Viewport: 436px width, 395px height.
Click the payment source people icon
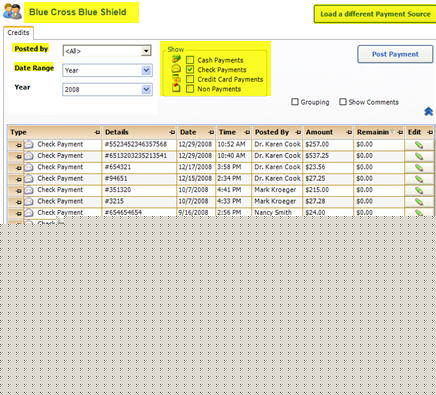coord(12,11)
